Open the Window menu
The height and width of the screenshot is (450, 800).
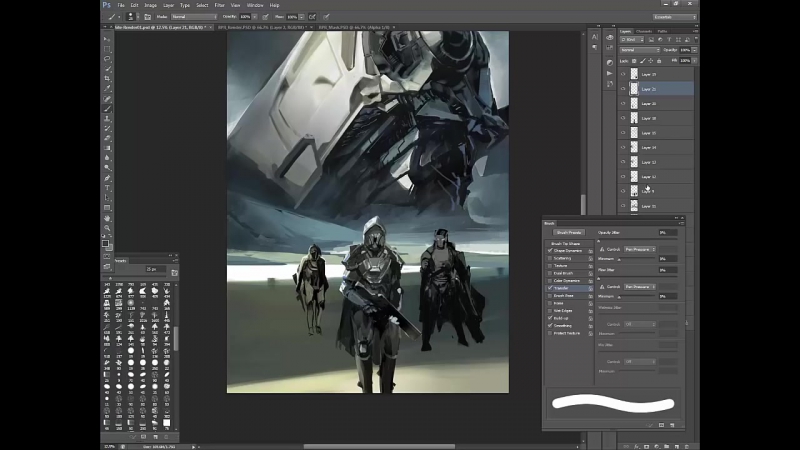pyautogui.click(x=255, y=5)
